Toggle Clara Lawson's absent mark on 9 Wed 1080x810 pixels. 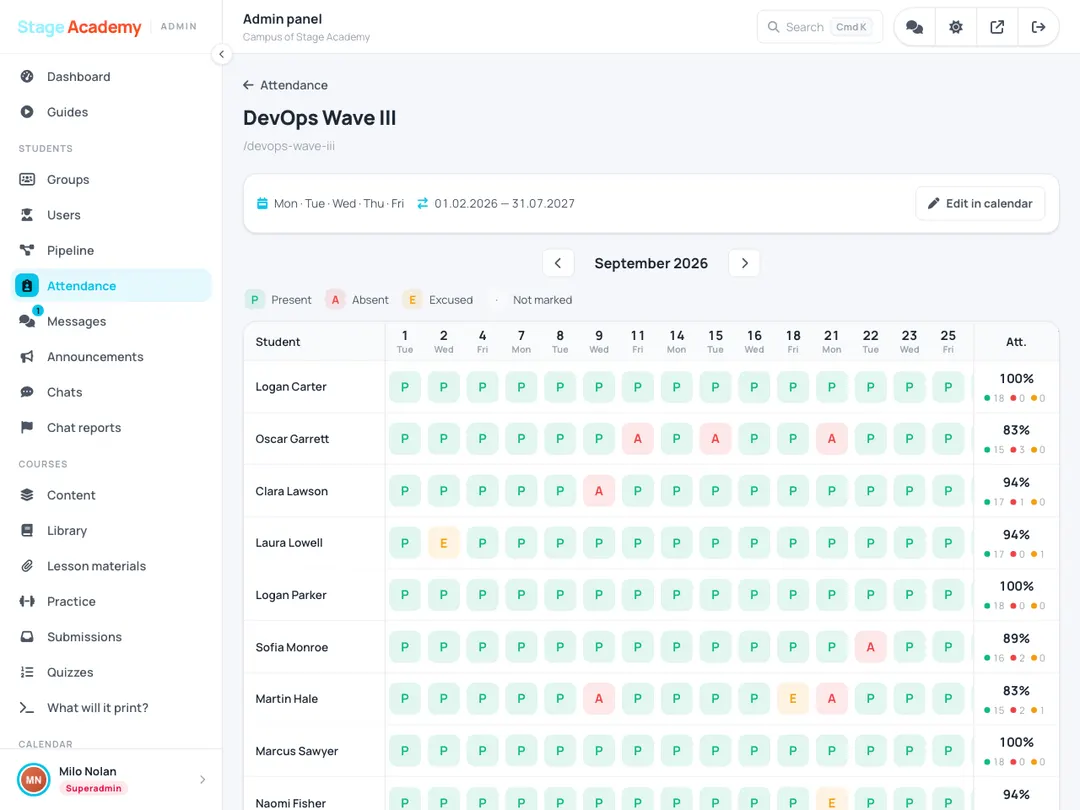point(599,491)
